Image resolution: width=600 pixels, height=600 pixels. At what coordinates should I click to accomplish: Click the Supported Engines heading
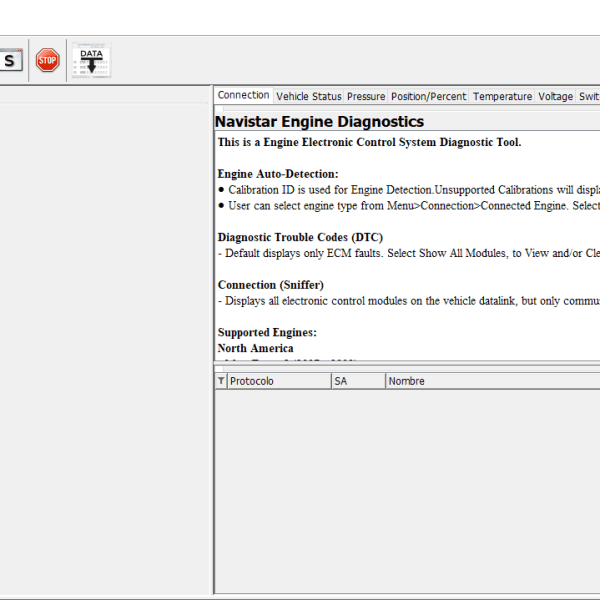pos(267,333)
